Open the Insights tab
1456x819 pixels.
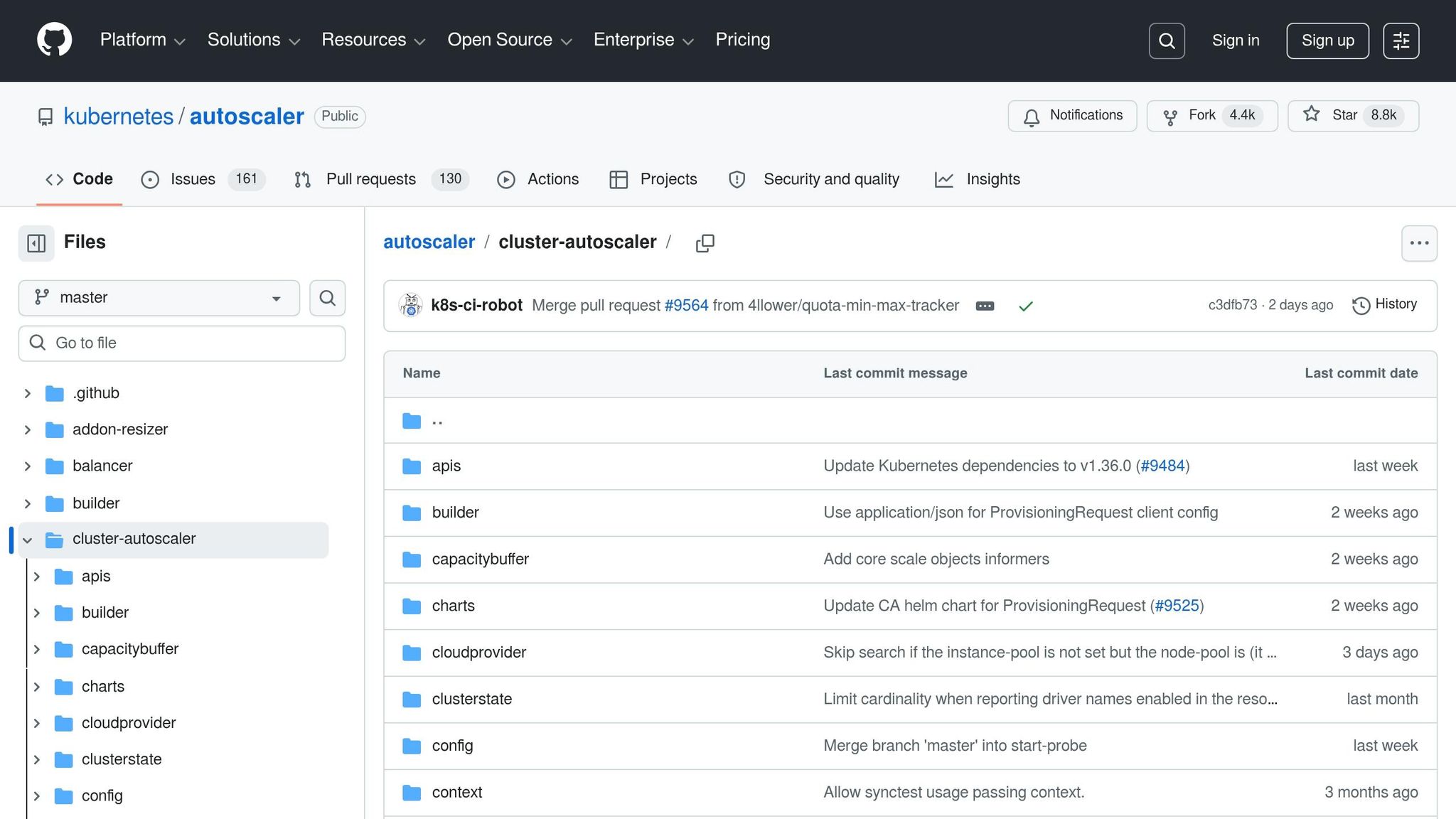pos(978,179)
